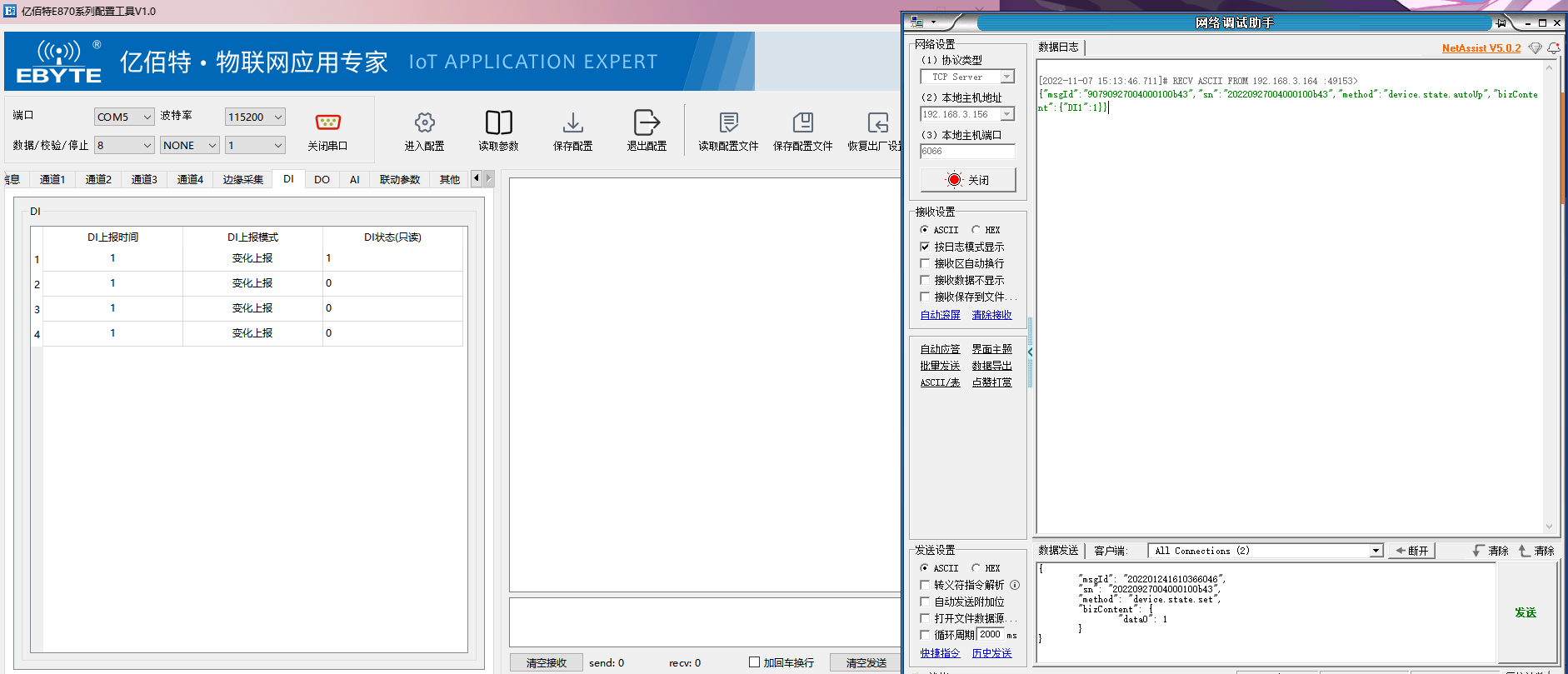
Task: Click the green 发送 send button
Action: pos(1526,612)
